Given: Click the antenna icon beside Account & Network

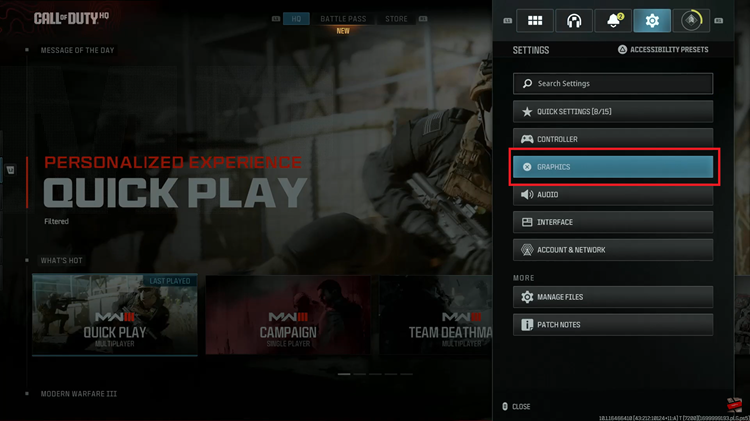Looking at the screenshot, I should 527,250.
